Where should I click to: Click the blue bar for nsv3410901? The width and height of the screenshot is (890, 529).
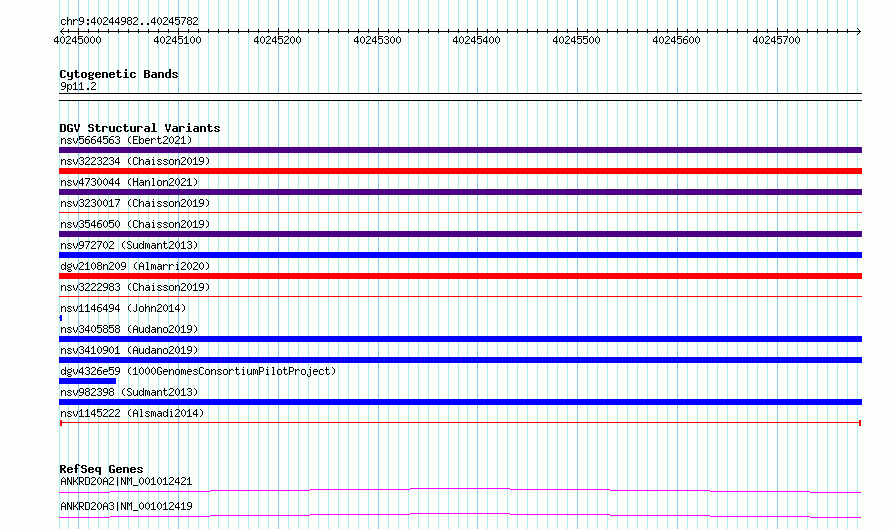(x=460, y=360)
